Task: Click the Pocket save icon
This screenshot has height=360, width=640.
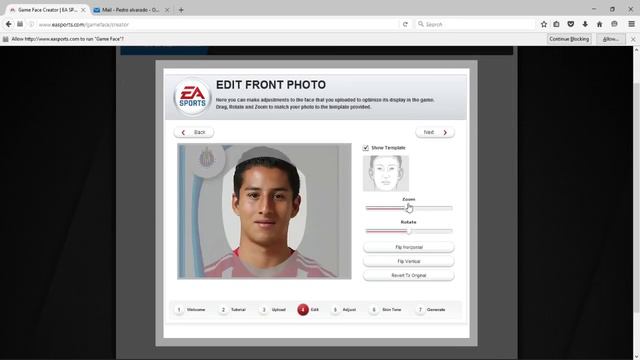Action: (x=571, y=24)
